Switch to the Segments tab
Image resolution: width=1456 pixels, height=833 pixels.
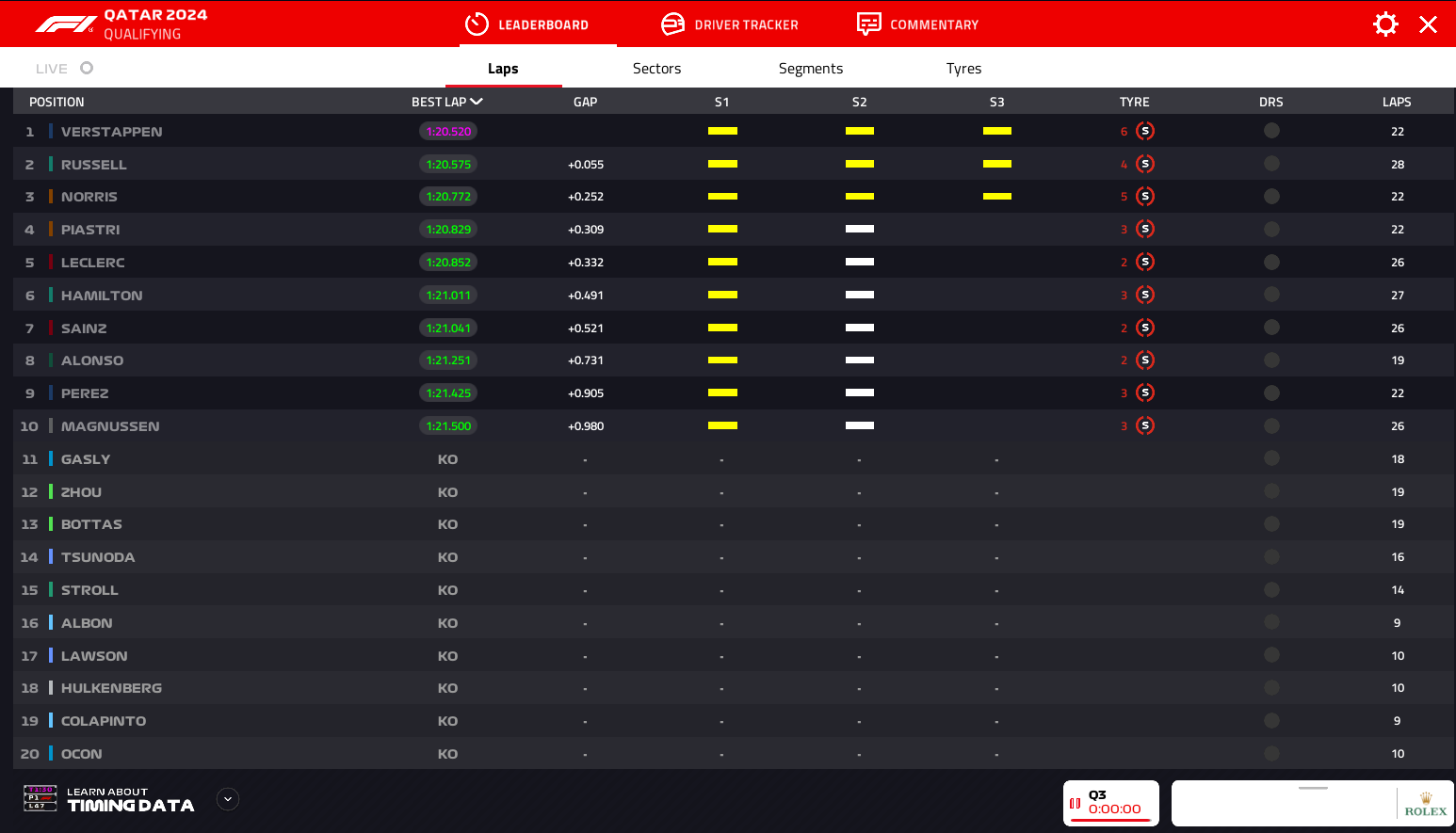coord(810,69)
